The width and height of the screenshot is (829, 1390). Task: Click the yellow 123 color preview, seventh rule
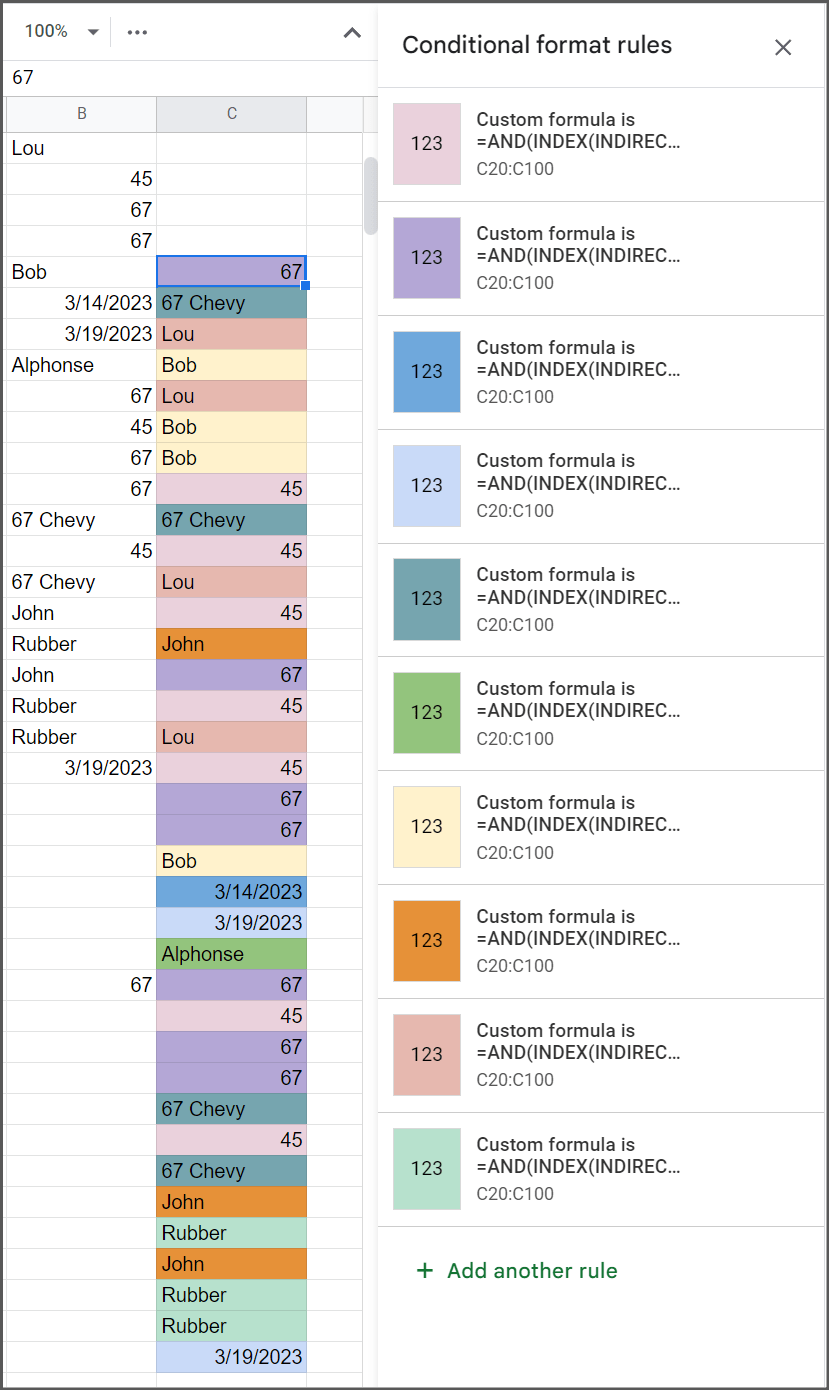[x=427, y=826]
